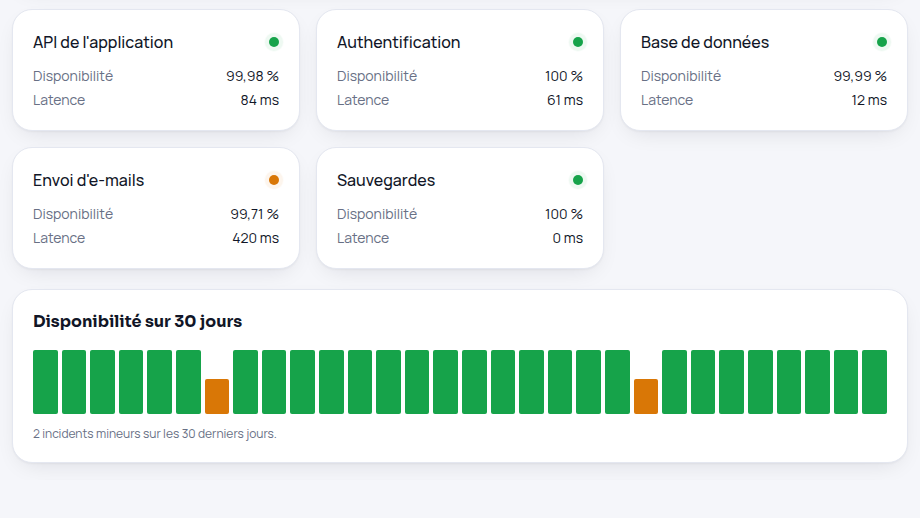Select the 'Base de données' card title
This screenshot has width=920, height=518.
coord(705,42)
